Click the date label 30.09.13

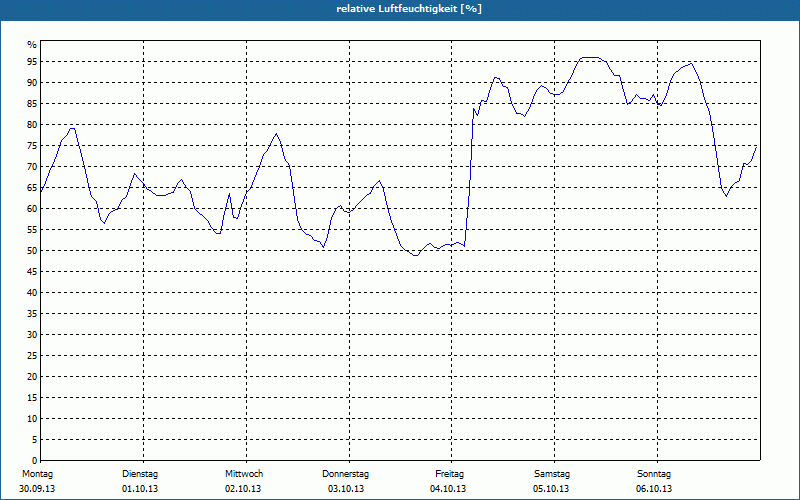pyautogui.click(x=37, y=489)
